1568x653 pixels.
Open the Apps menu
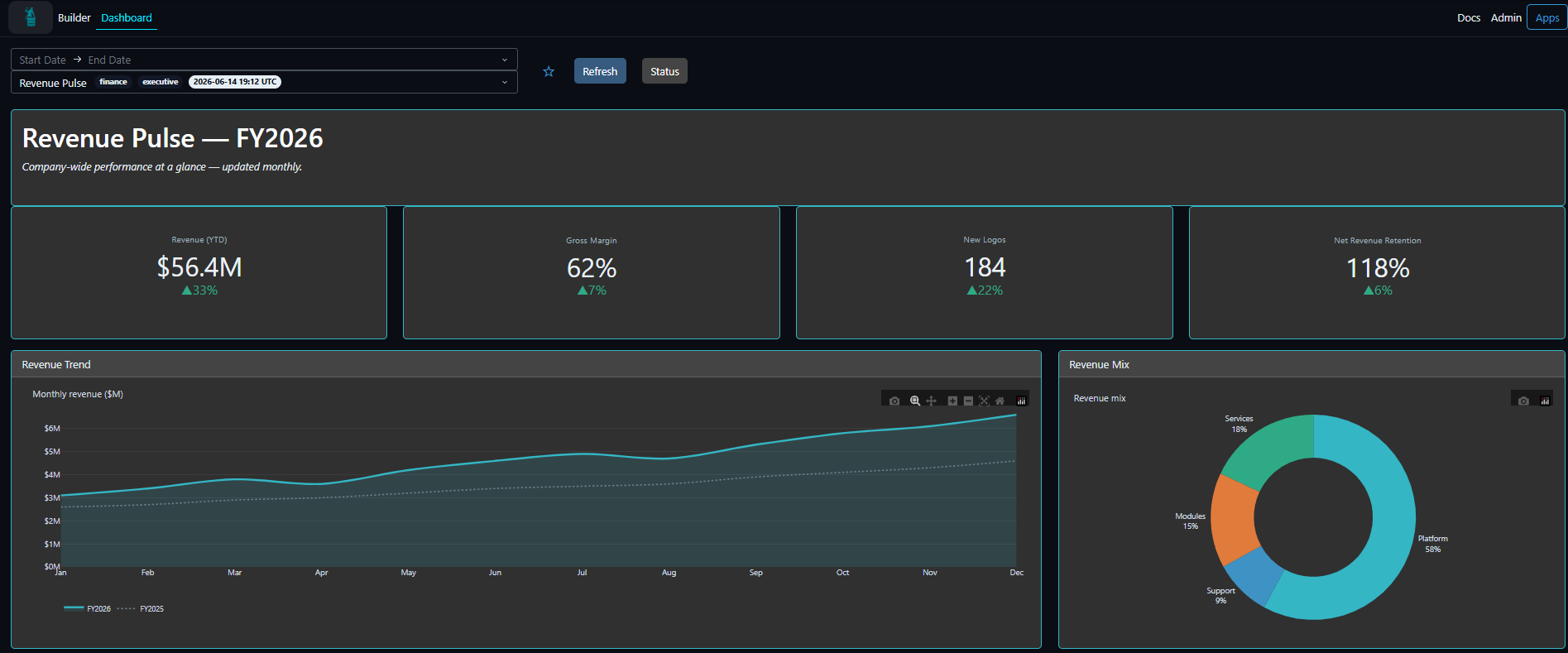click(1546, 17)
